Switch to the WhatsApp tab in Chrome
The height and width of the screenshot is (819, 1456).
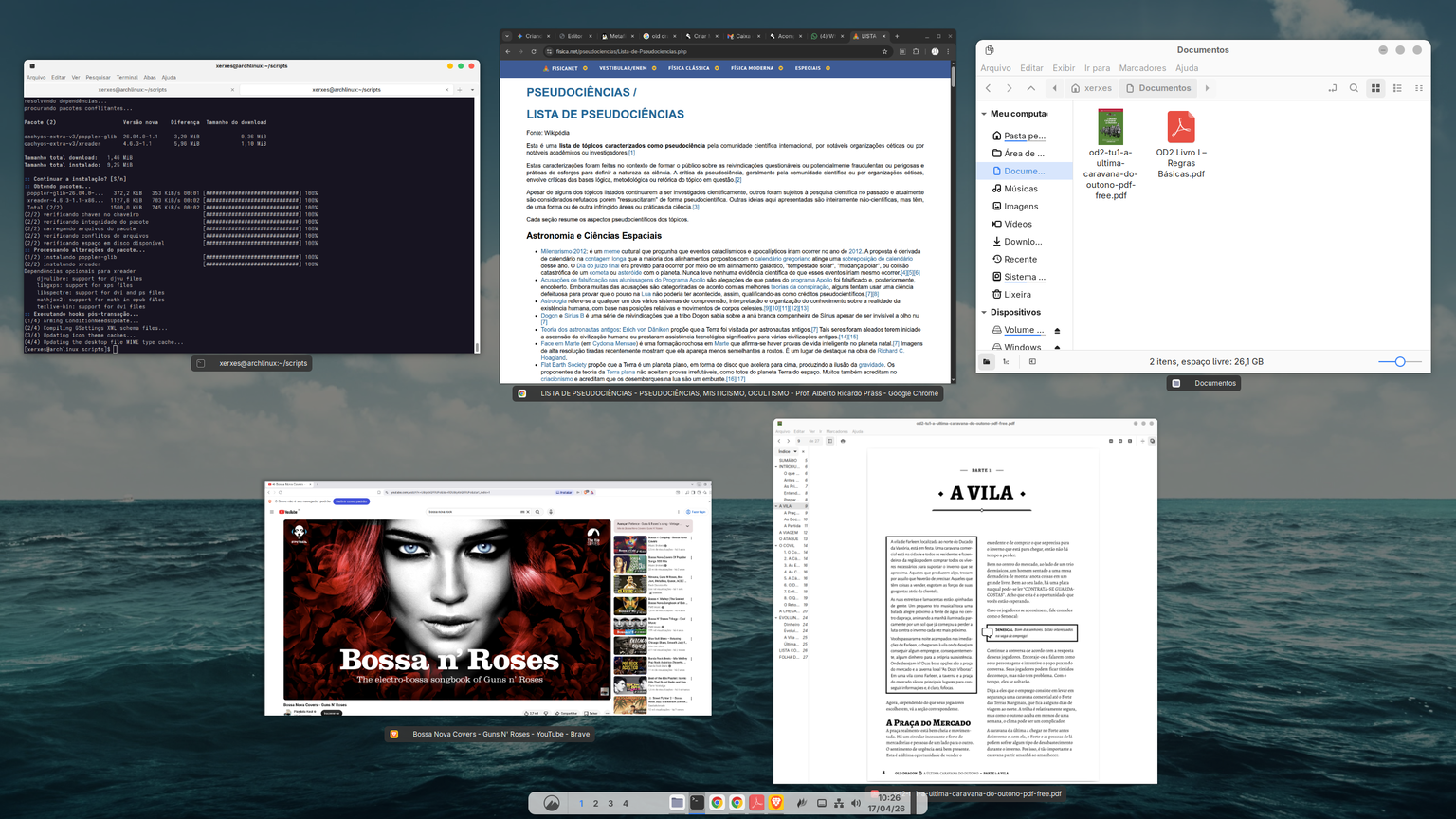(823, 36)
